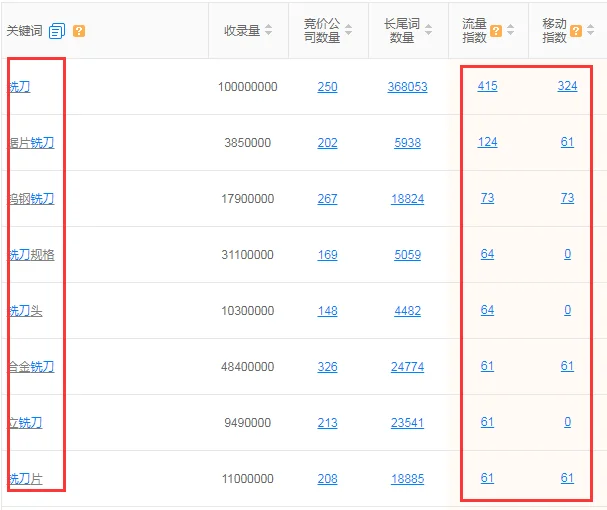Open bidding company count 250 link

327,87
